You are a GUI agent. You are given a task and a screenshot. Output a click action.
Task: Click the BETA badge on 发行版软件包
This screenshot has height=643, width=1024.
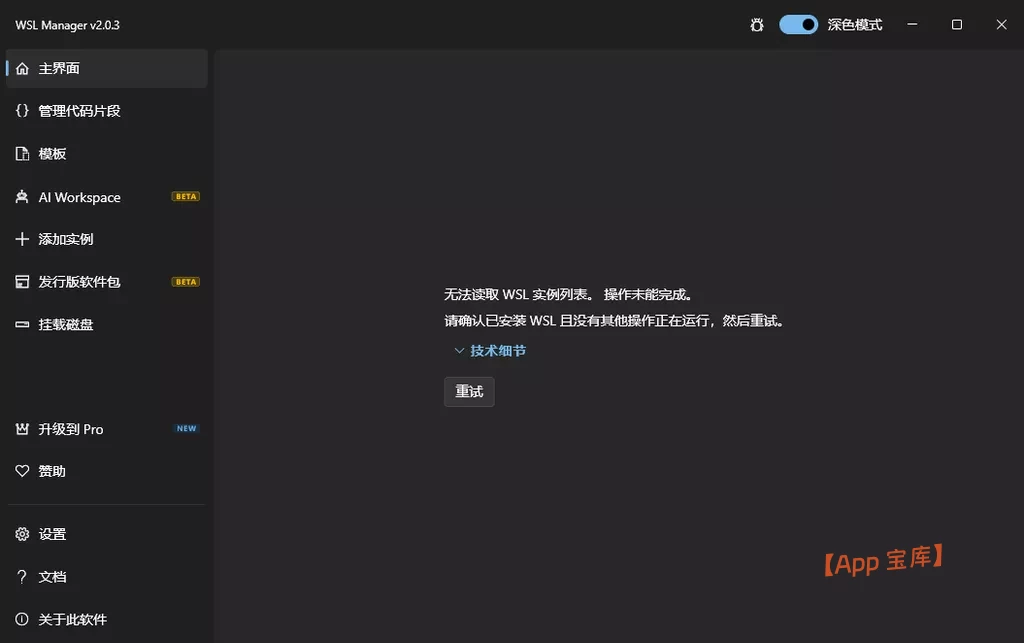pyautogui.click(x=185, y=282)
